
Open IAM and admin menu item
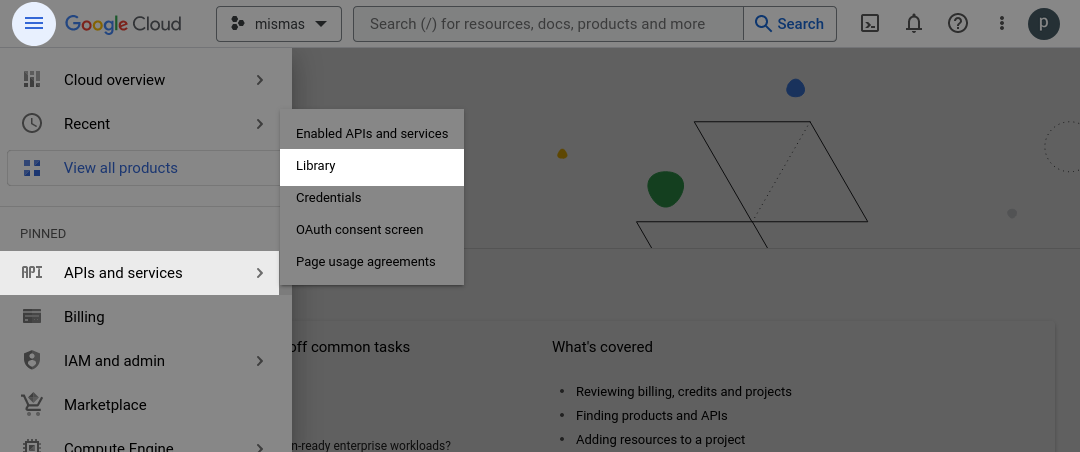[x=139, y=361]
